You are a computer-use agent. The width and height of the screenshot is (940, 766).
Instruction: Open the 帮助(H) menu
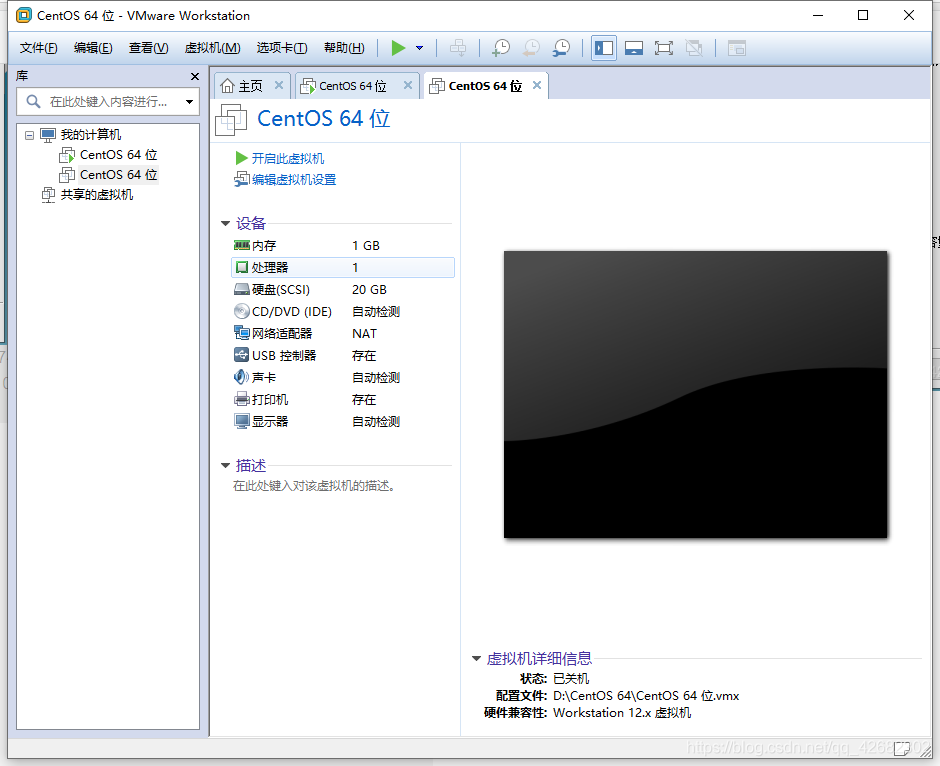point(344,48)
